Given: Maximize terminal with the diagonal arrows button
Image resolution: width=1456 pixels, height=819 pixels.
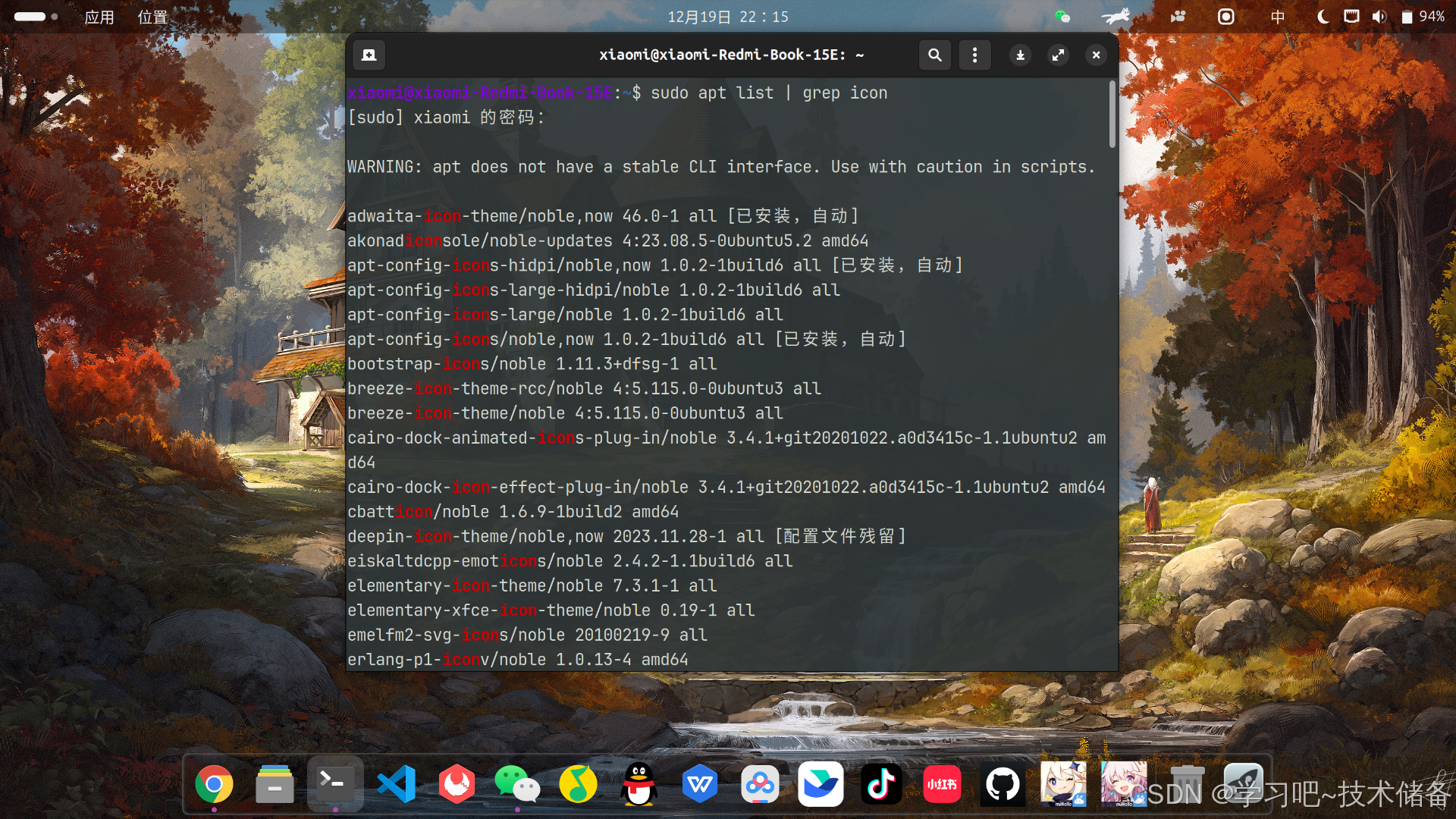Looking at the screenshot, I should tap(1058, 55).
